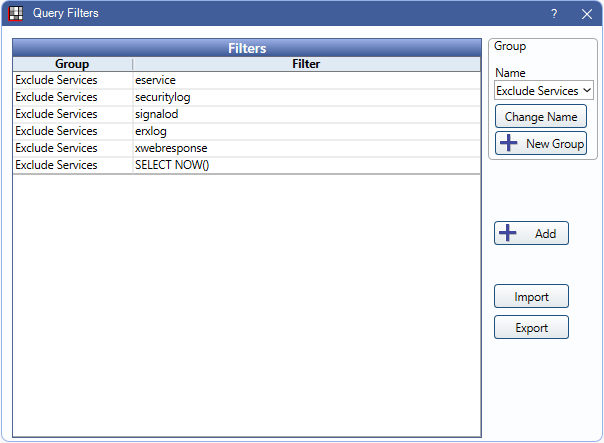Click the Filters grid title bar
This screenshot has height=443, width=604.
click(x=246, y=47)
